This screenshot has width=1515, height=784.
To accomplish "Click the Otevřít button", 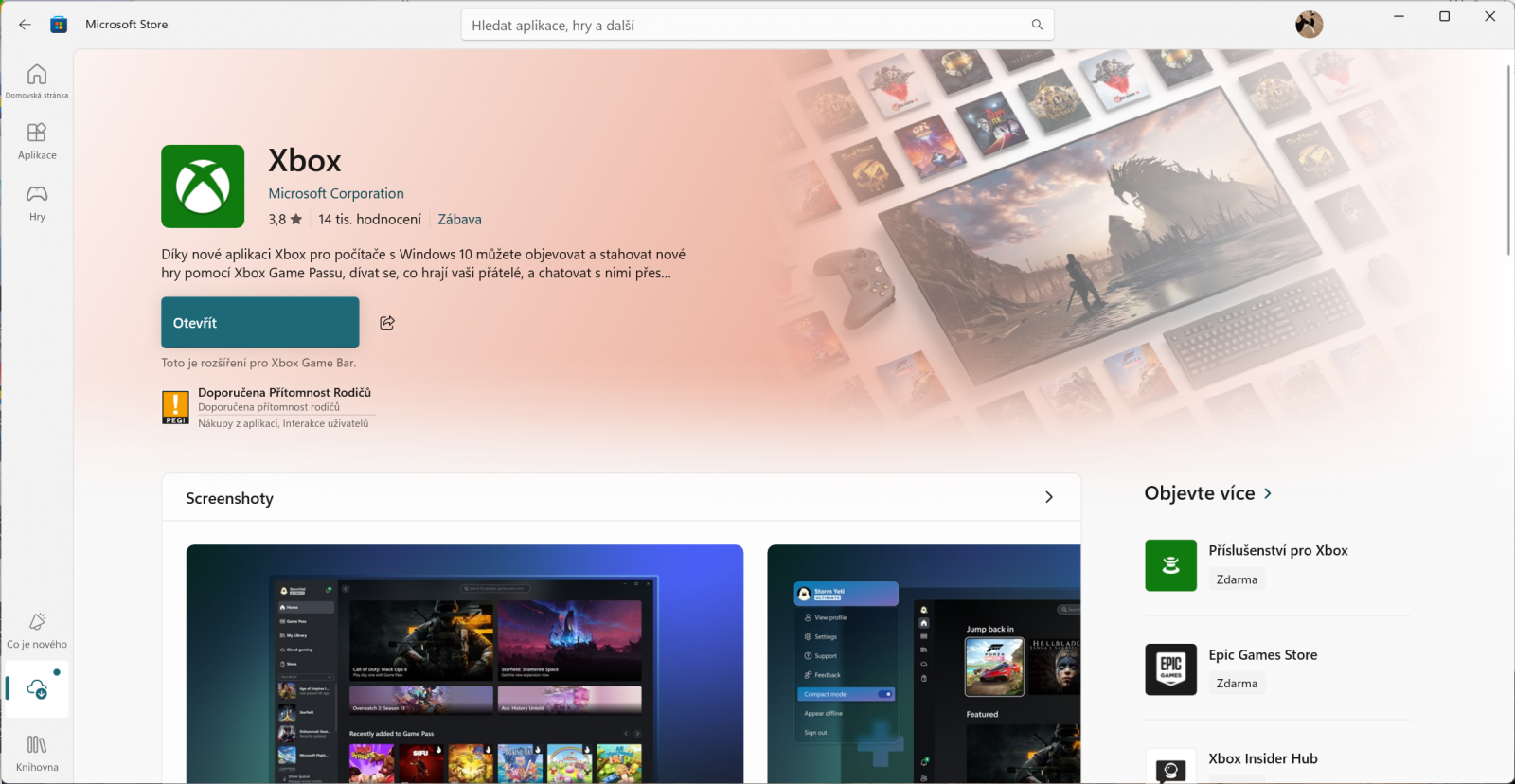I will pyautogui.click(x=260, y=323).
